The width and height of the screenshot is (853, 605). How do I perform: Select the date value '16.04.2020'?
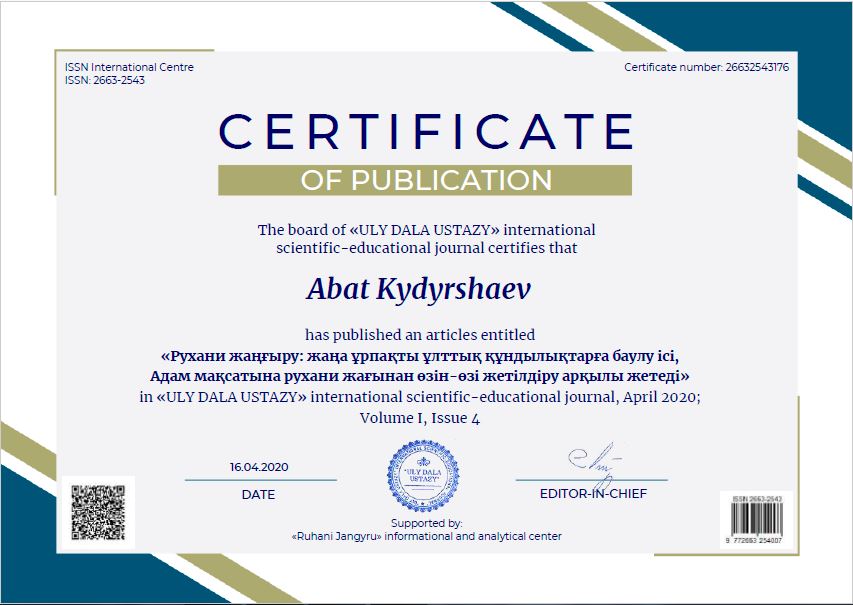259,467
